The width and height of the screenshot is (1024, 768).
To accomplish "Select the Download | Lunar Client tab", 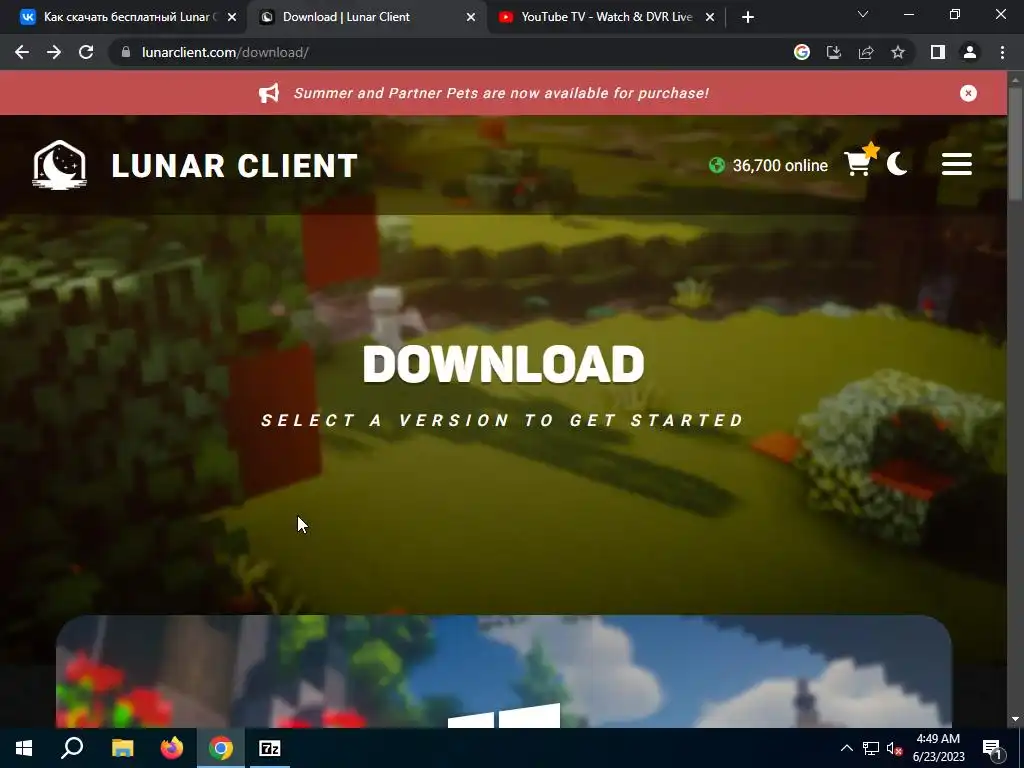I will 366,17.
